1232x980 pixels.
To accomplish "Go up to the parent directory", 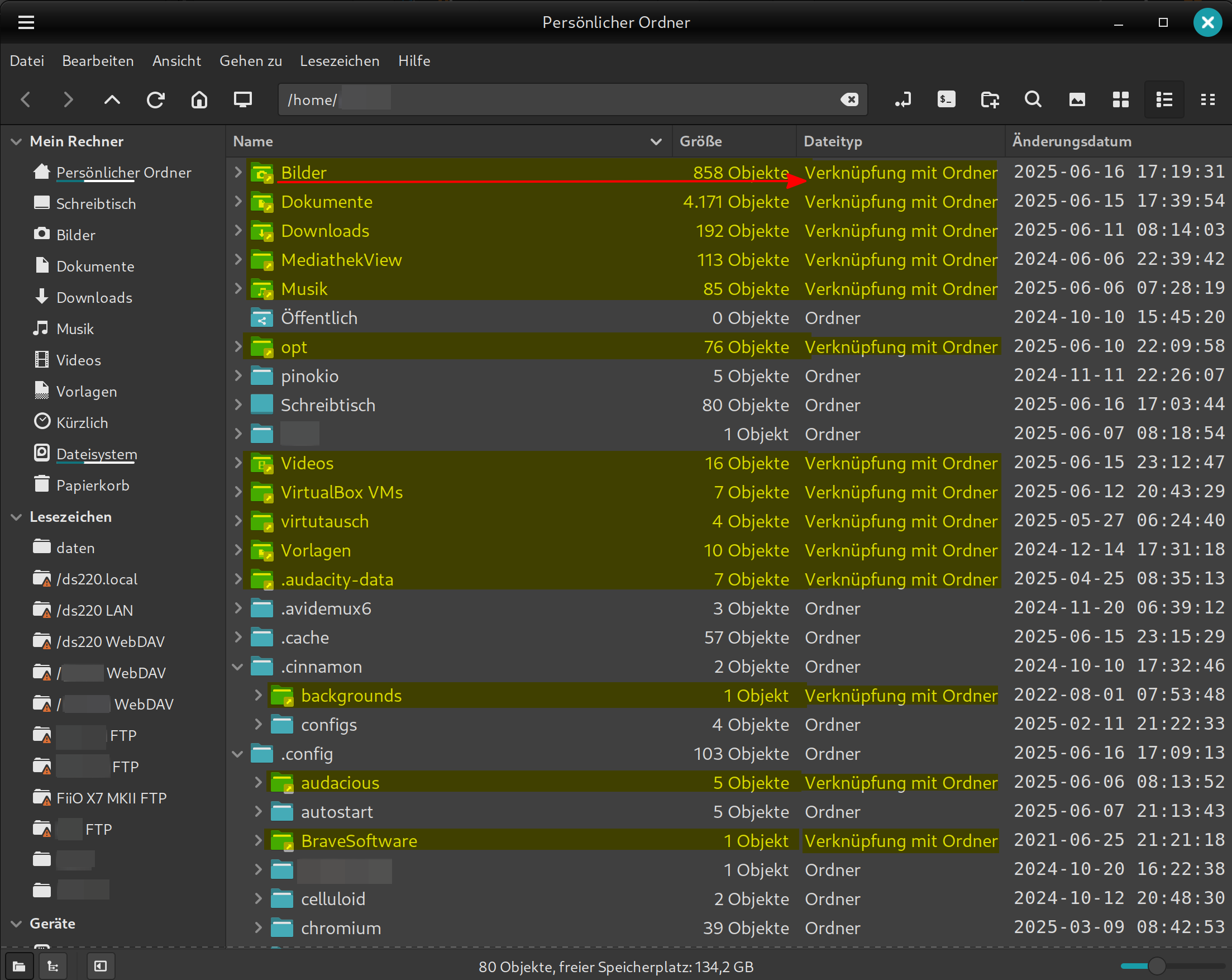I will coord(112,99).
